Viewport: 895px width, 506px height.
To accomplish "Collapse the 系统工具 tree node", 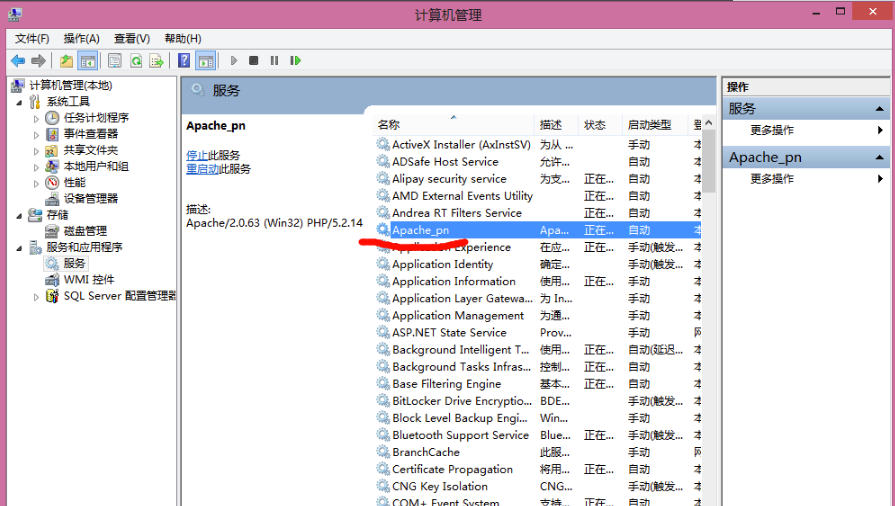I will coord(19,103).
